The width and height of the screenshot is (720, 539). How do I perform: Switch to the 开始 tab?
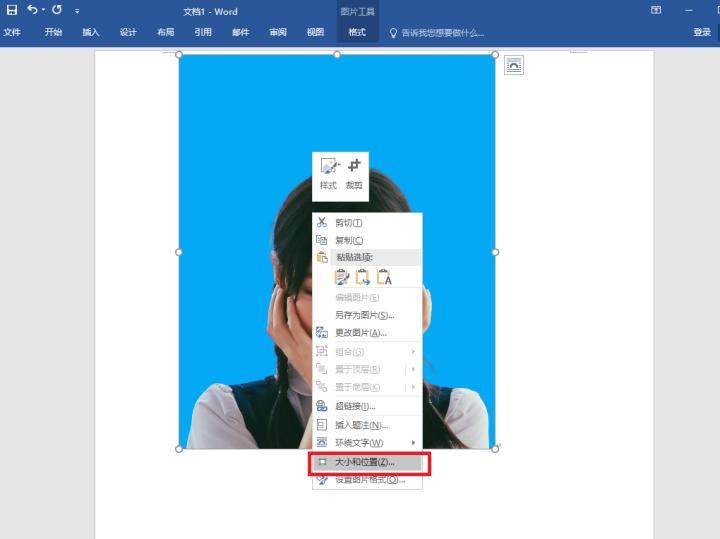pos(53,32)
